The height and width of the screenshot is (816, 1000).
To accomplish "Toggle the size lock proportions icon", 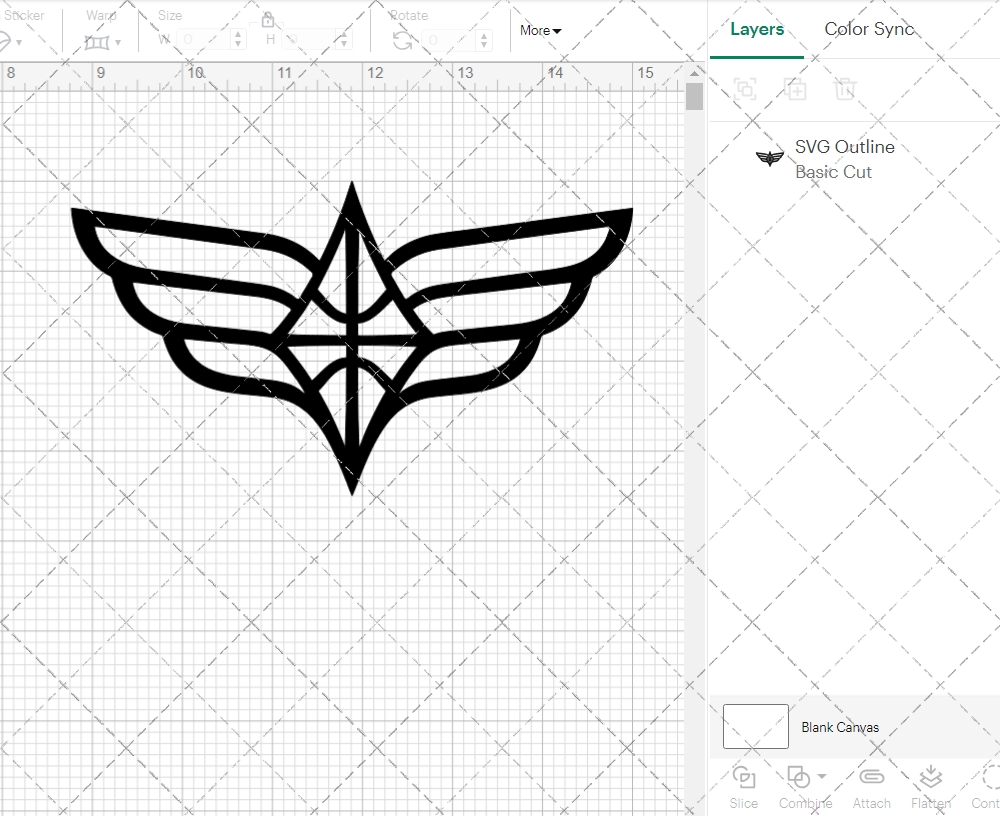I will (x=268, y=19).
